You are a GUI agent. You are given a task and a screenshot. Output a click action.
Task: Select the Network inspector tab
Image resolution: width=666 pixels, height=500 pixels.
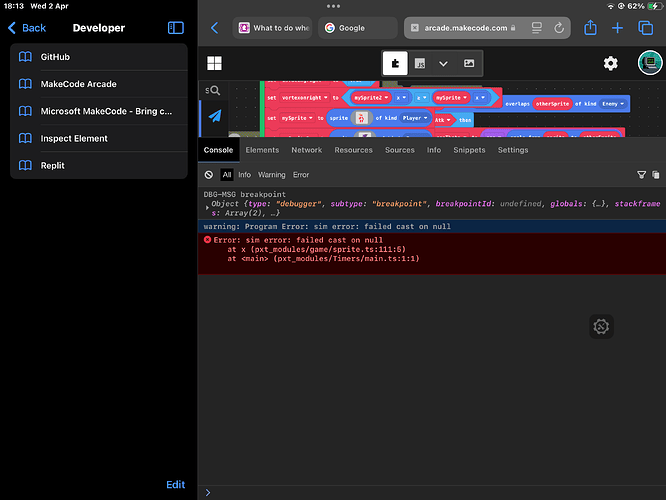tap(307, 150)
